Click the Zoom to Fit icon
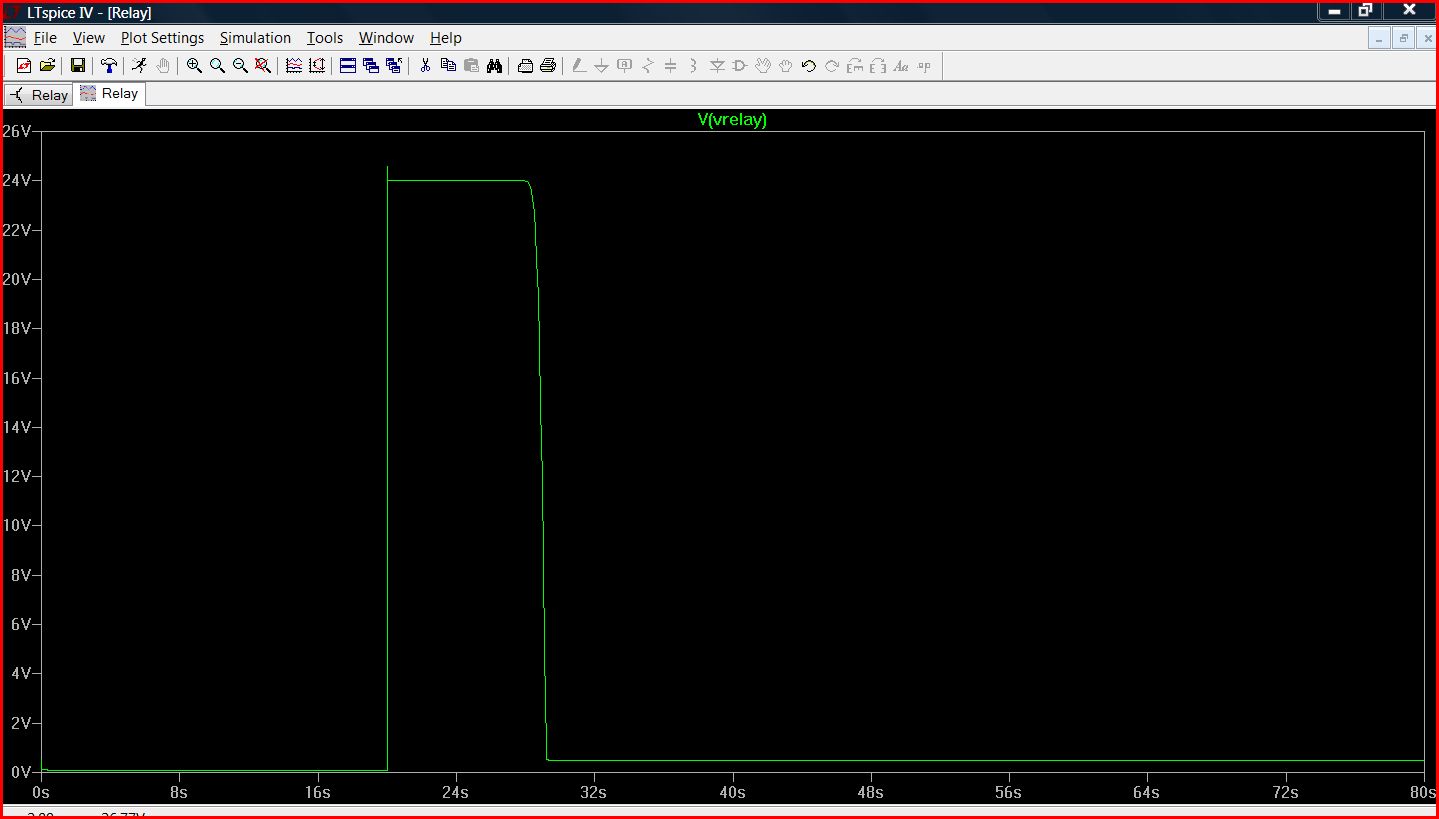Screen dimensions: 1439x819 pos(263,66)
